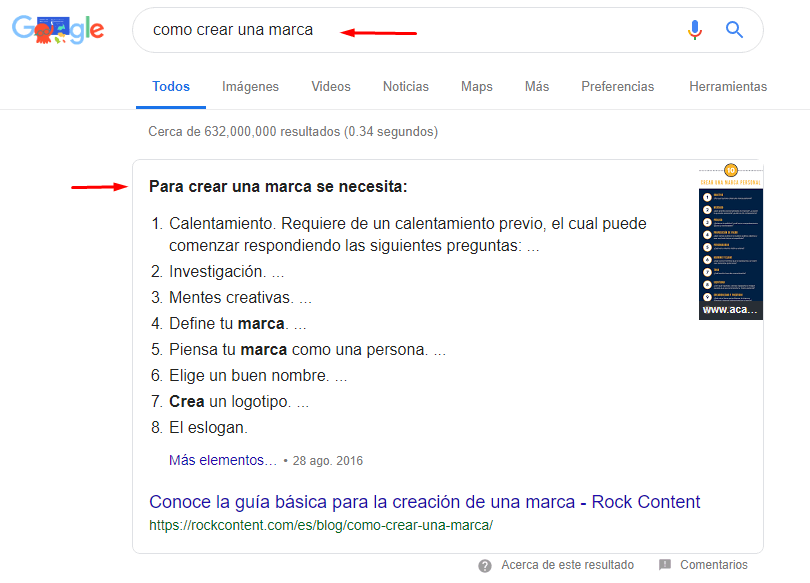Viewport: 810px width, 583px height.
Task: Open the Preferencias menu
Action: (618, 87)
